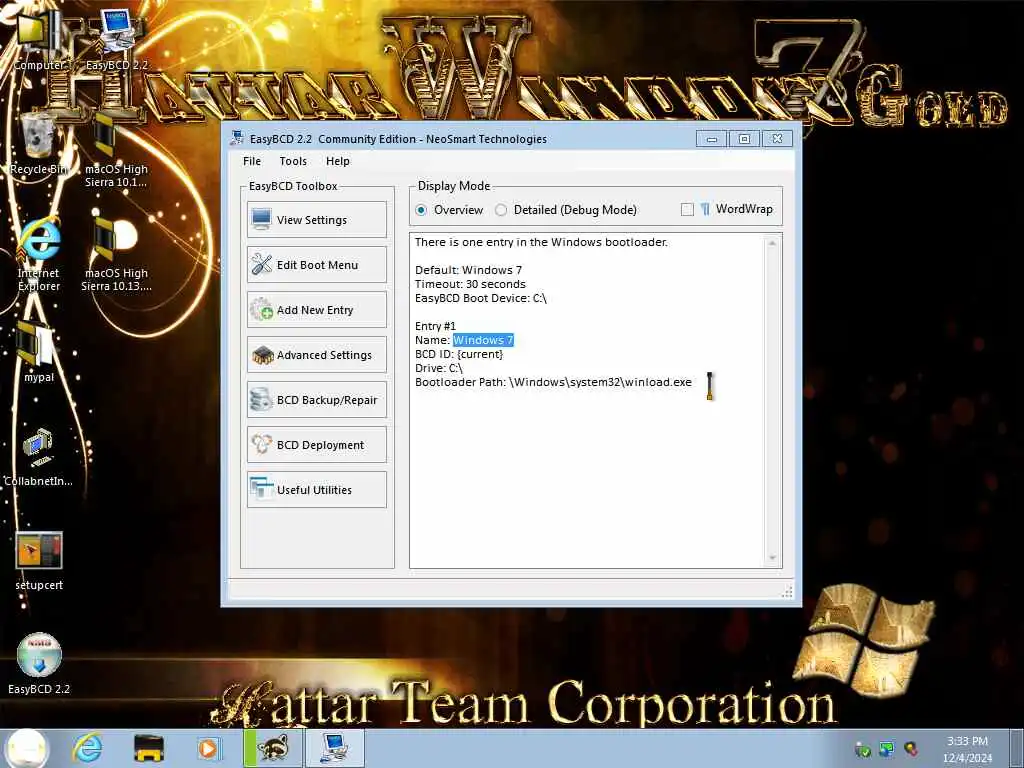Close the EasyBCD window

(x=777, y=138)
